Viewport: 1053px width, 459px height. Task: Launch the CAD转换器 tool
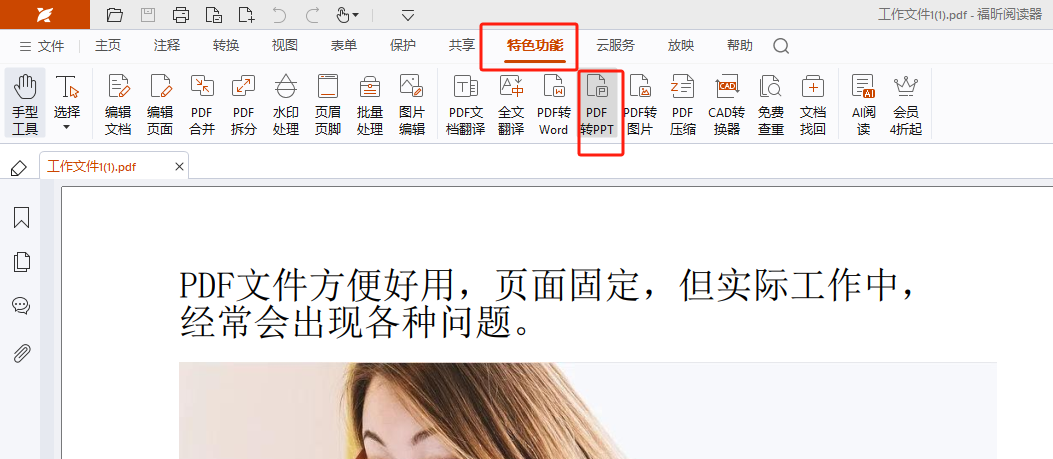726,105
